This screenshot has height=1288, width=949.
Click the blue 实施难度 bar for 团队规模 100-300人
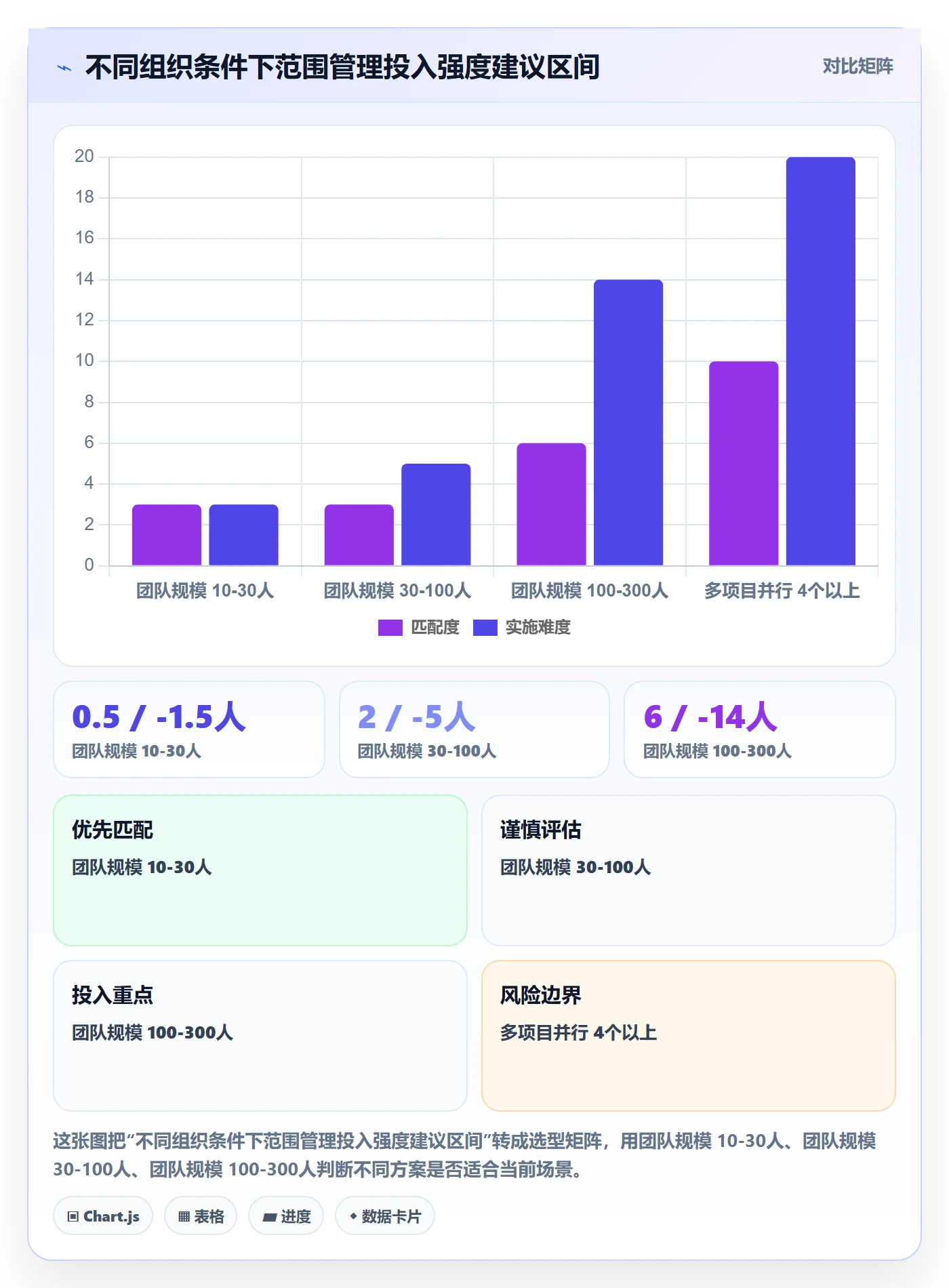[628, 422]
